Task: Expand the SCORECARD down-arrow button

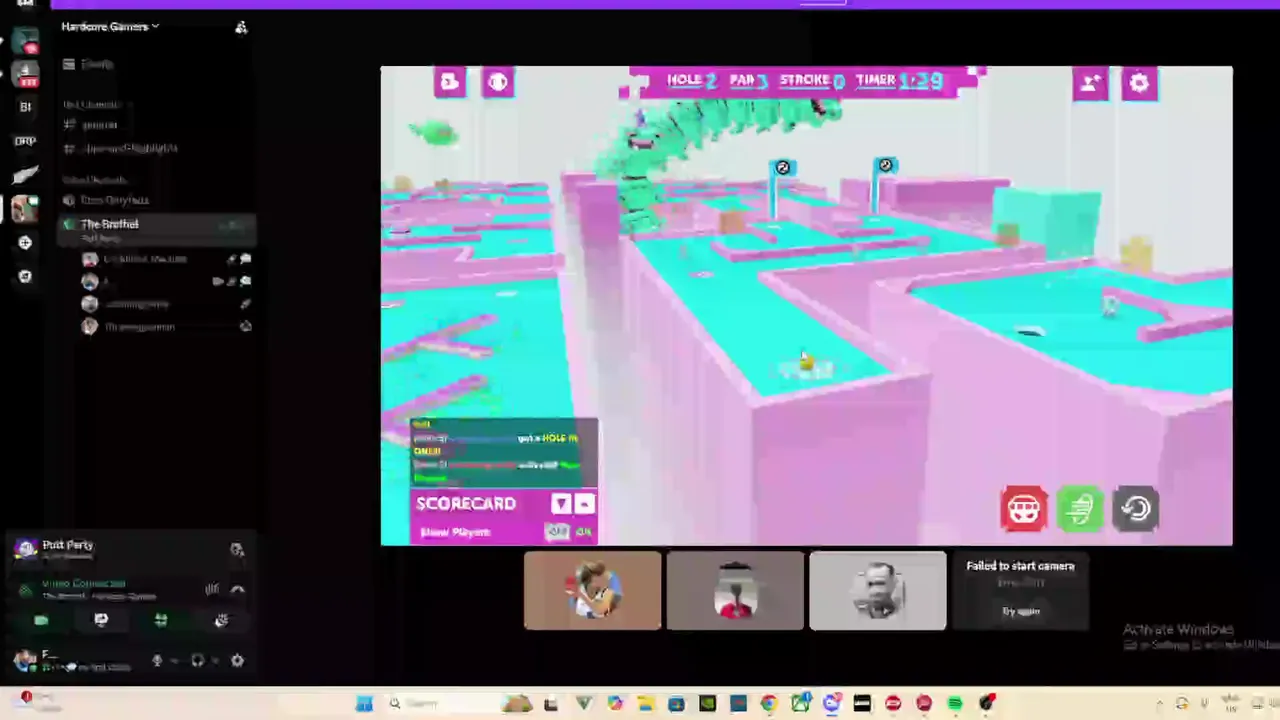Action: 561,504
